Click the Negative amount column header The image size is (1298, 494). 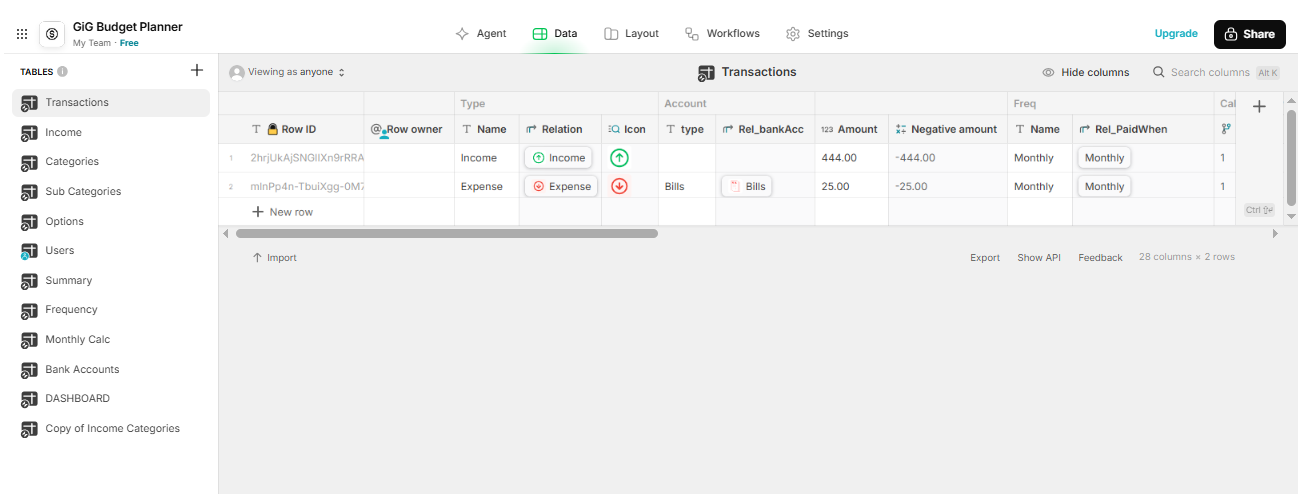[948, 129]
